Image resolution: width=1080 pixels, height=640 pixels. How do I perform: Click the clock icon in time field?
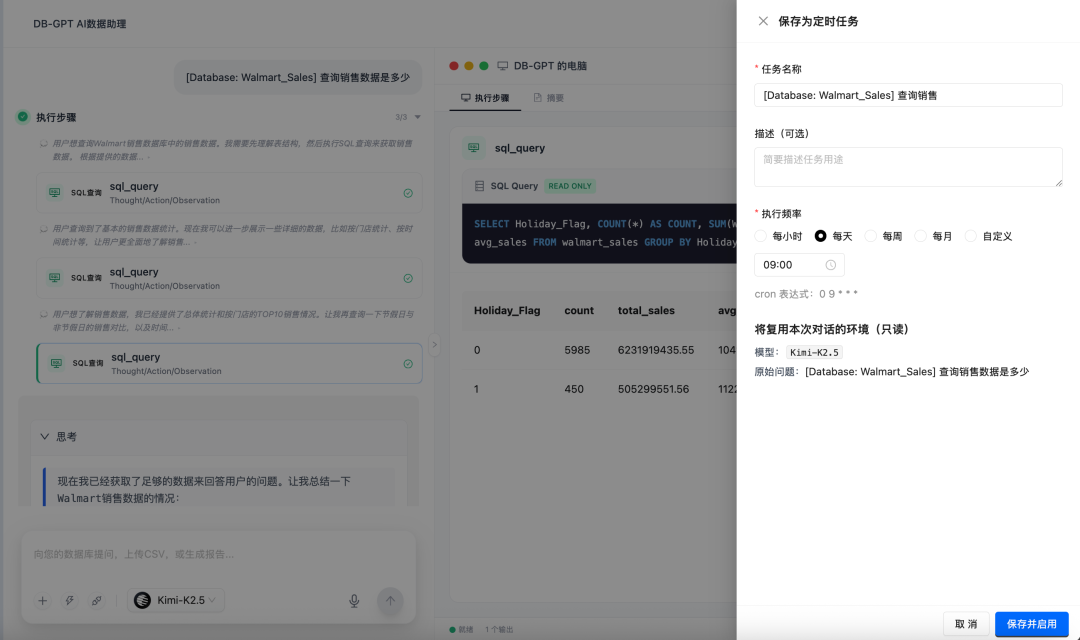[x=831, y=265]
